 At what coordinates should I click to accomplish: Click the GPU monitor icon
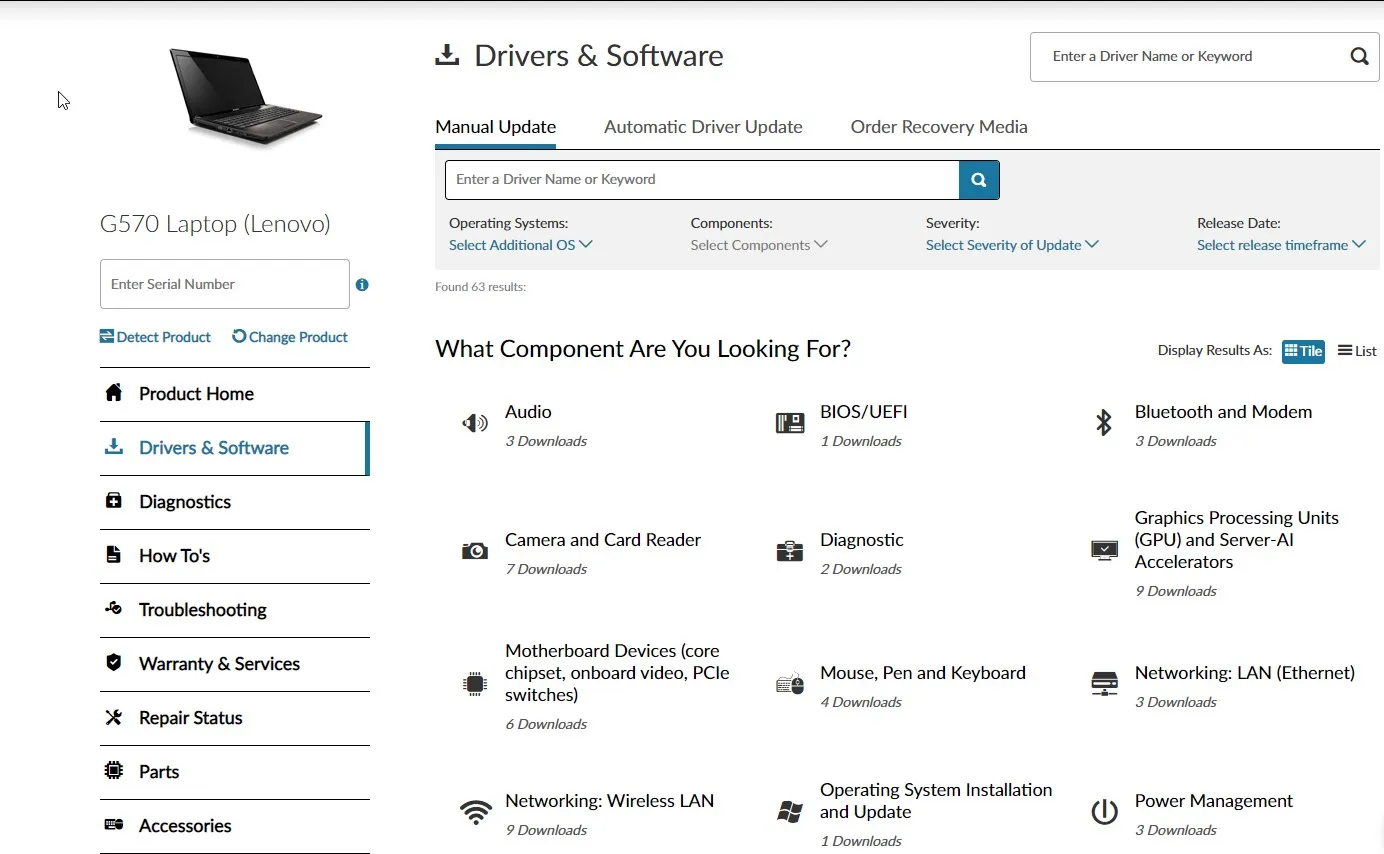click(x=1104, y=550)
